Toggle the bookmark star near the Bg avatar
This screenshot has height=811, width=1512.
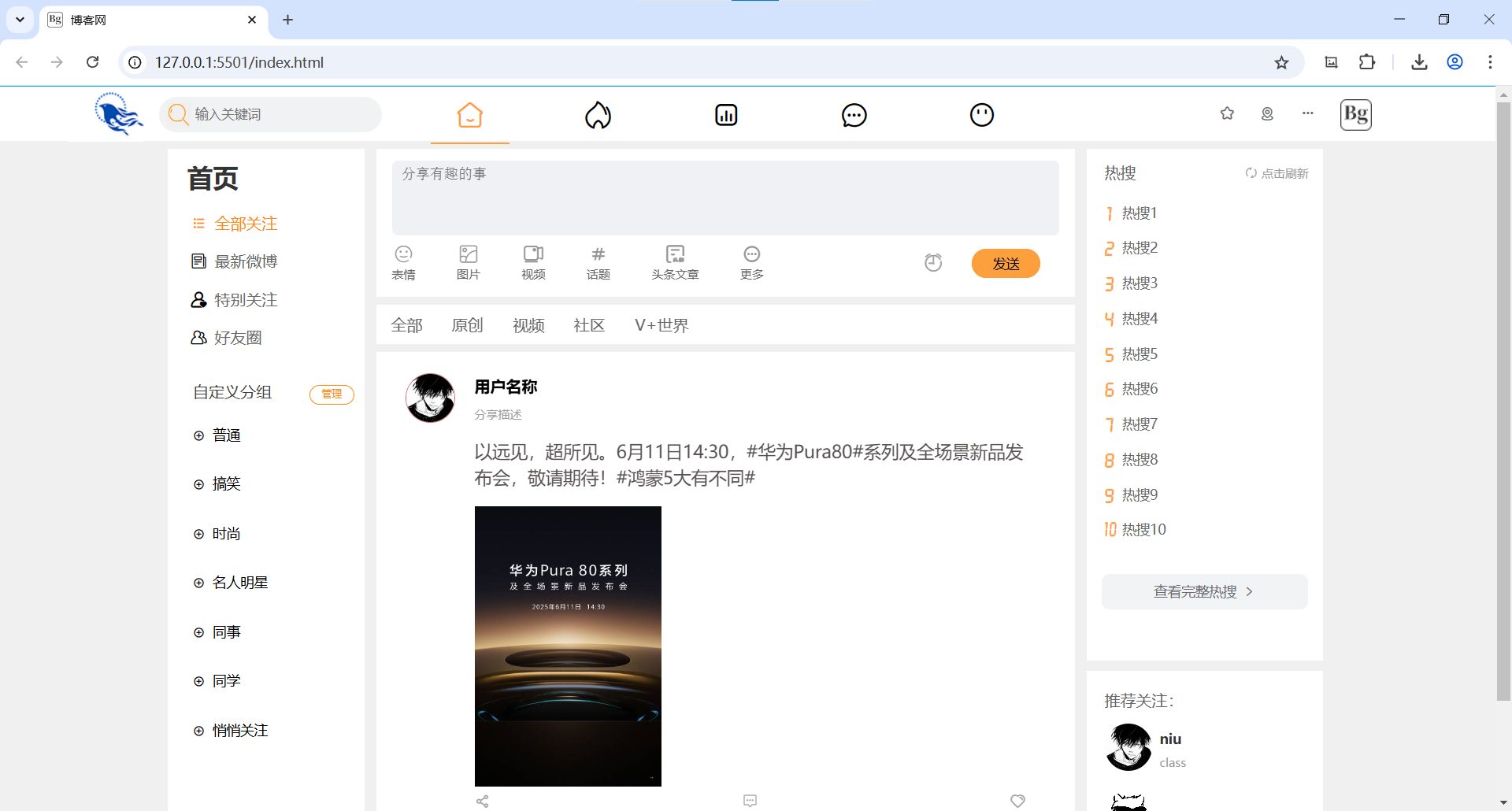tap(1227, 113)
